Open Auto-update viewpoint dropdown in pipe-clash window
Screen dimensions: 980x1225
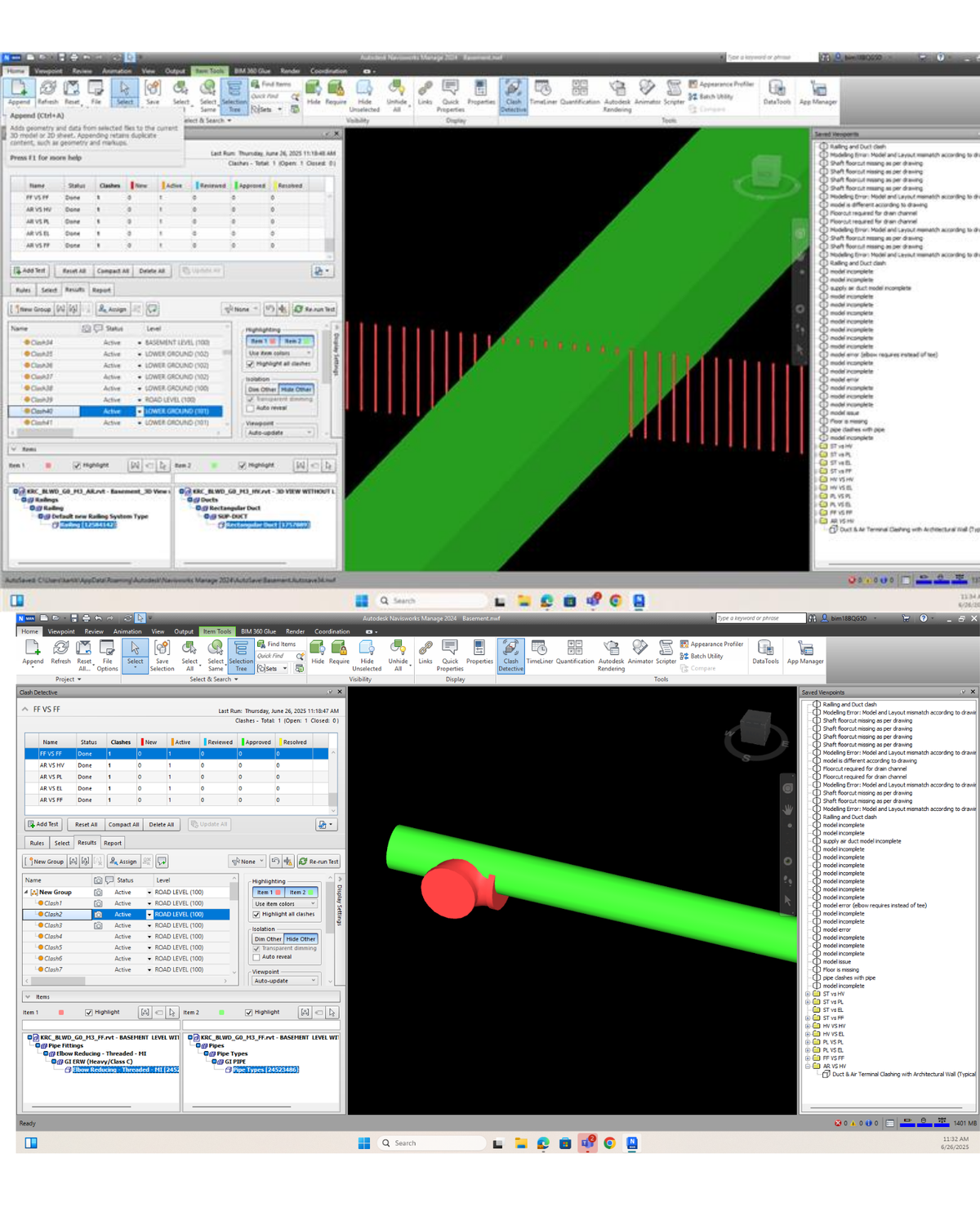pyautogui.click(x=284, y=981)
